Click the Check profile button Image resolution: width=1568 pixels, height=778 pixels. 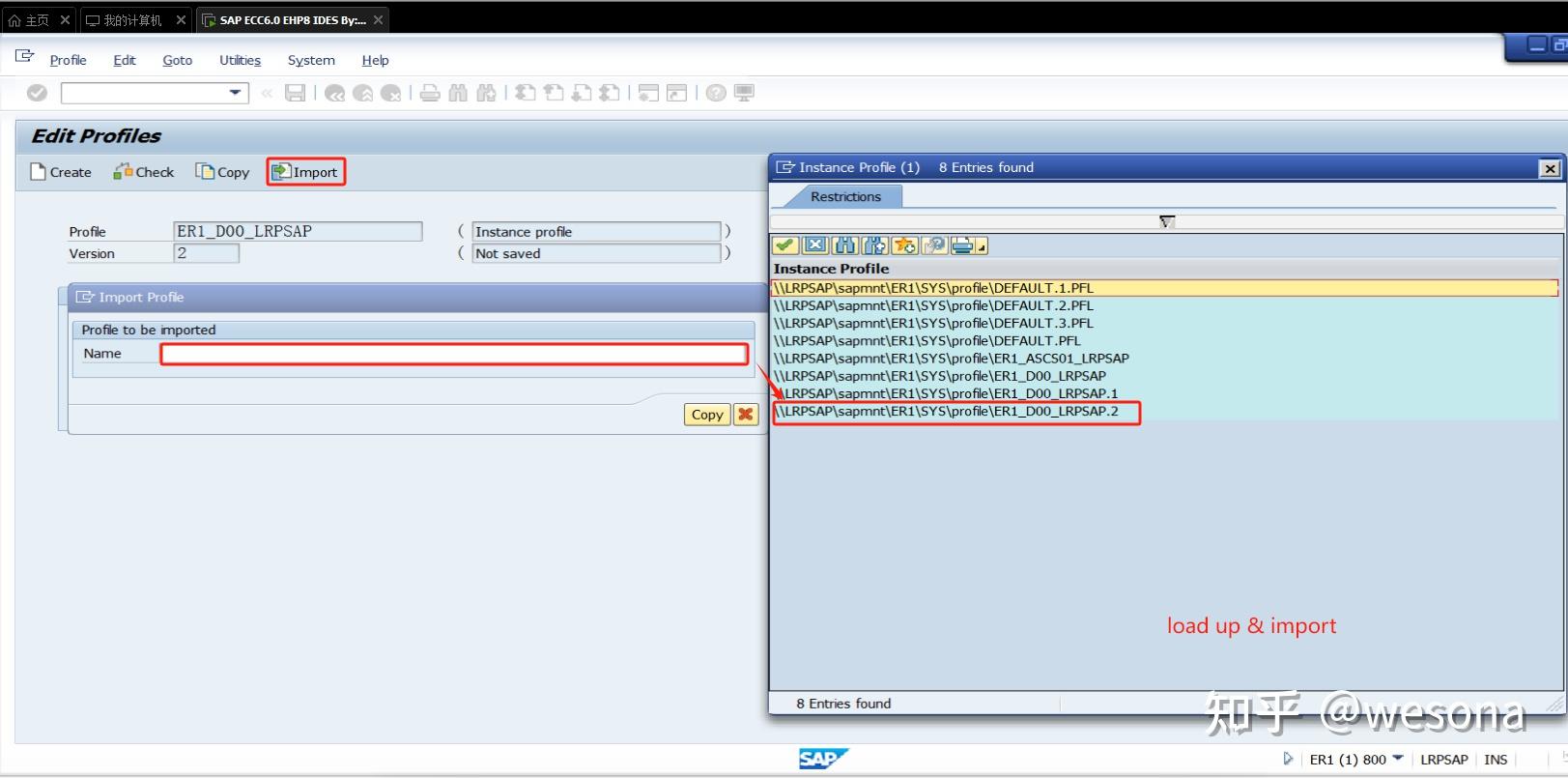tap(144, 172)
